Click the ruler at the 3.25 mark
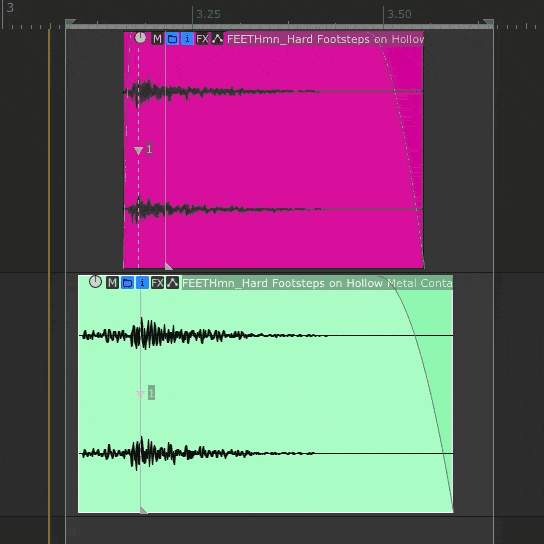The image size is (544, 544). tap(193, 15)
